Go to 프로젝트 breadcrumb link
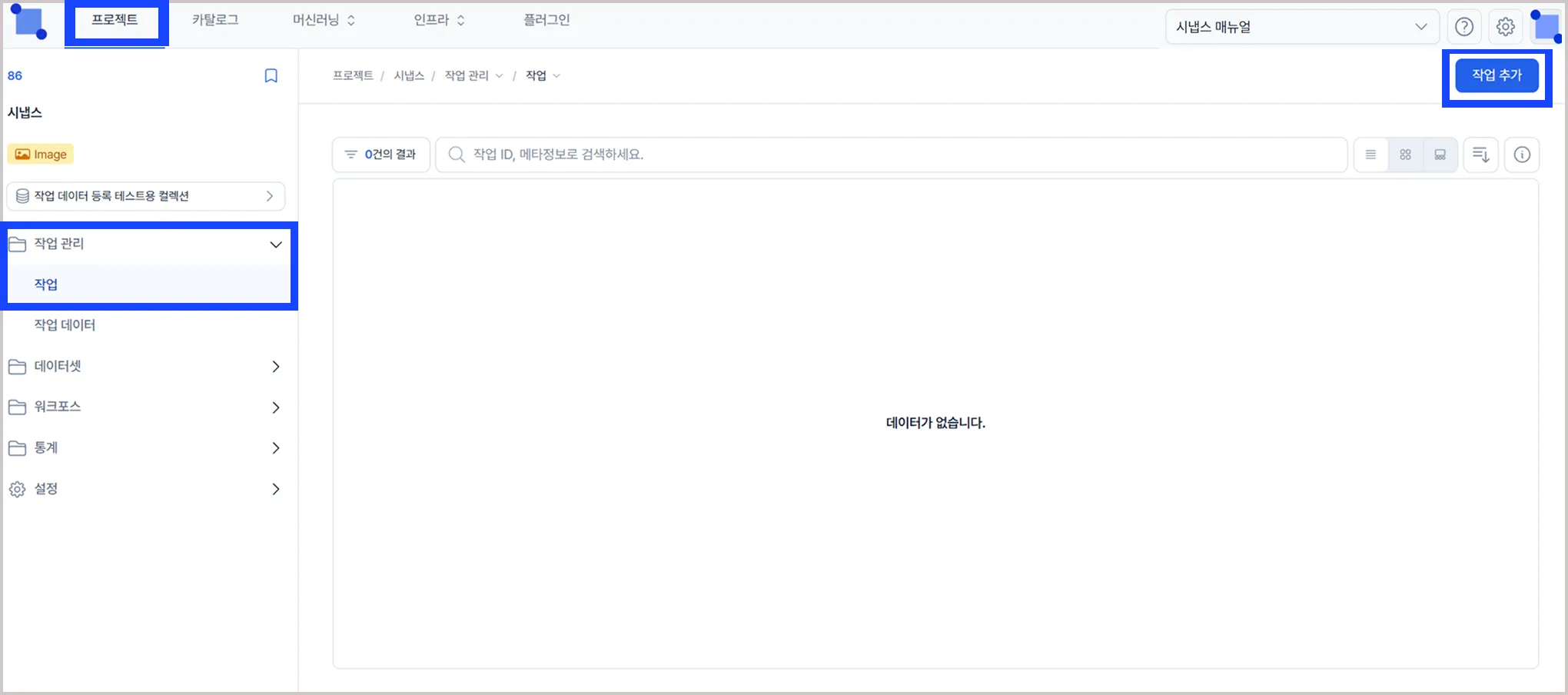The image size is (1568, 695). tap(353, 75)
